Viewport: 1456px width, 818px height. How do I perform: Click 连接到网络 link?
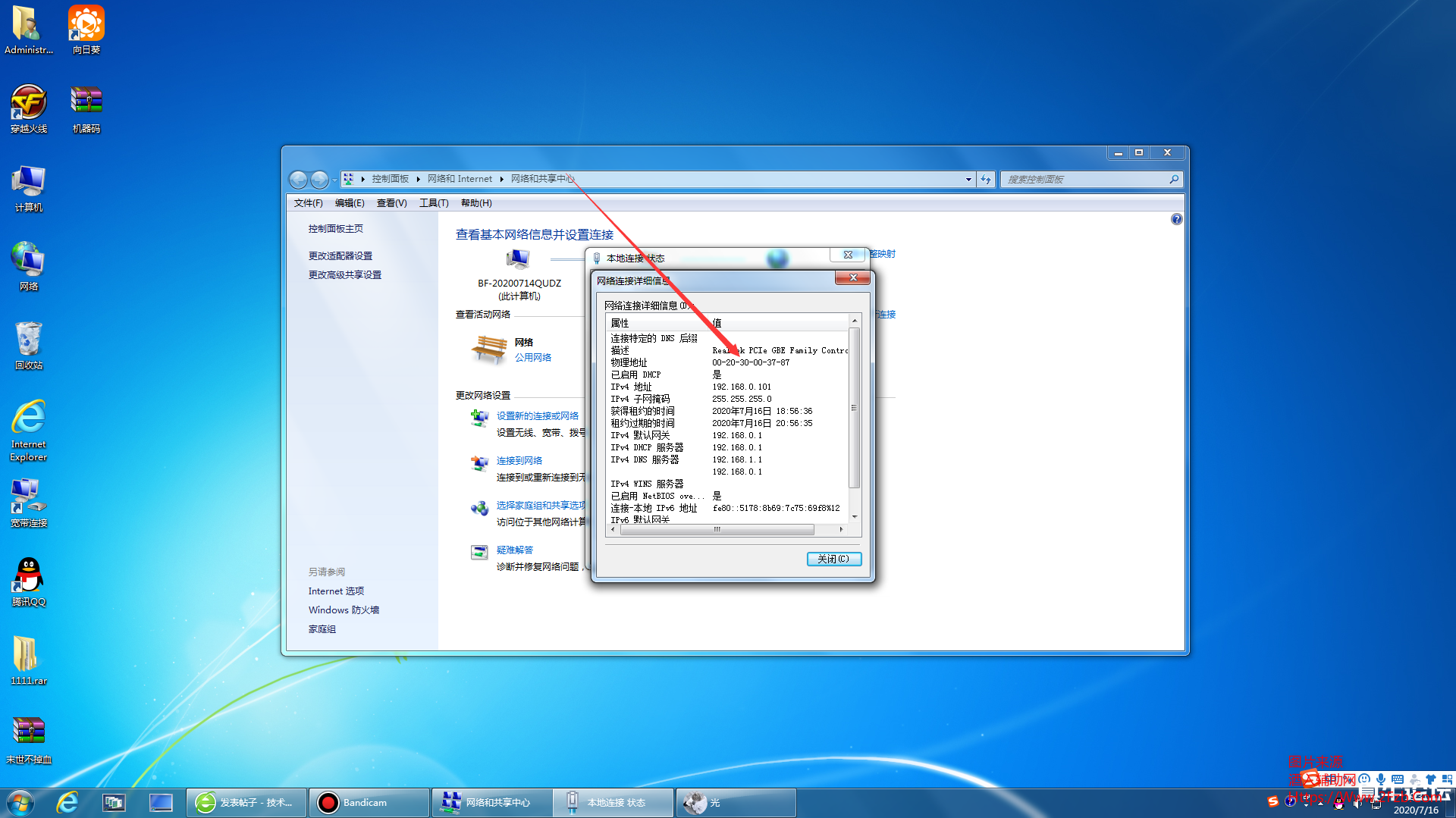click(x=519, y=461)
